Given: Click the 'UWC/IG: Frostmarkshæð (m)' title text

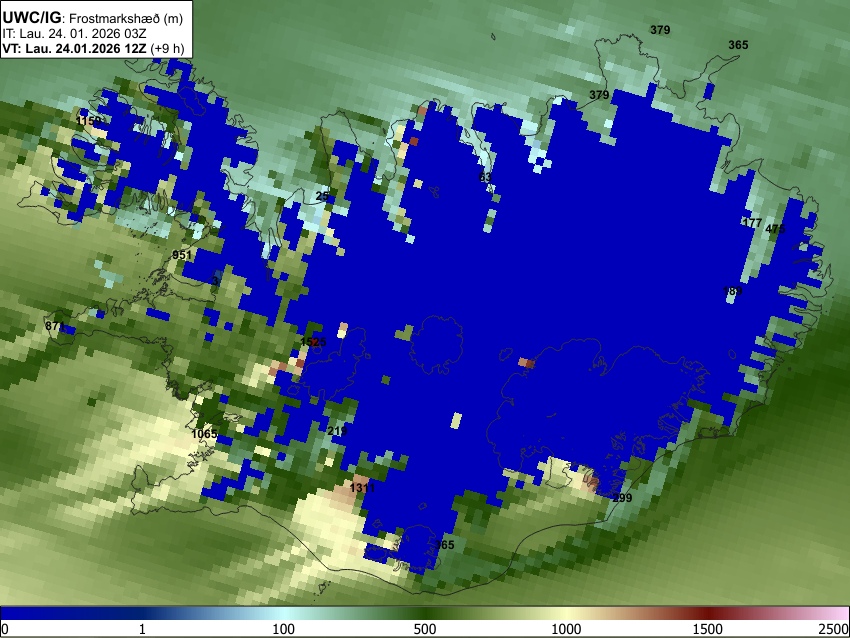Looking at the screenshot, I should [93, 18].
